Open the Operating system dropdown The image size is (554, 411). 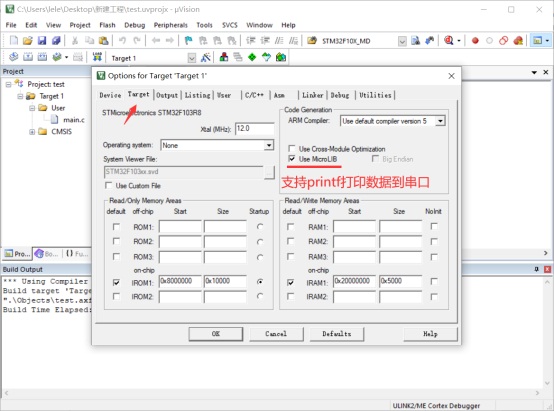tap(269, 145)
